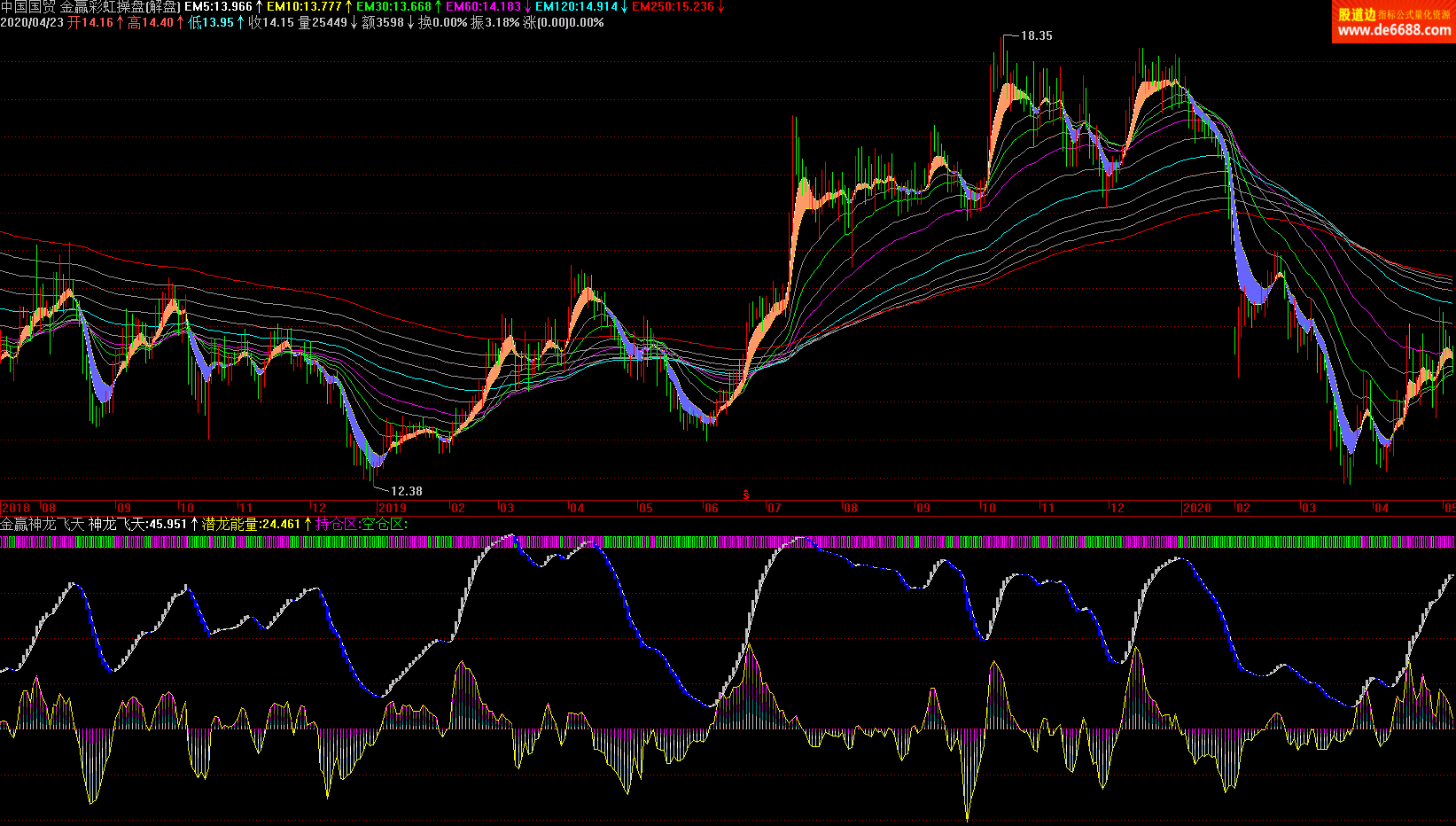Select the cyan EM120:14.914 label
This screenshot has width=1456, height=826.
(x=576, y=7)
